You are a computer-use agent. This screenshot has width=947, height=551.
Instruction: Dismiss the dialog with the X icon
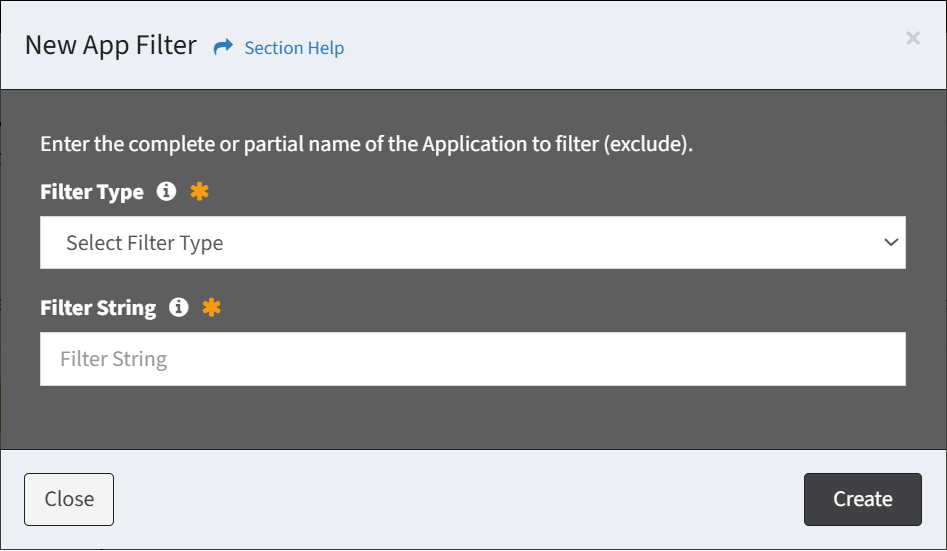click(x=912, y=38)
